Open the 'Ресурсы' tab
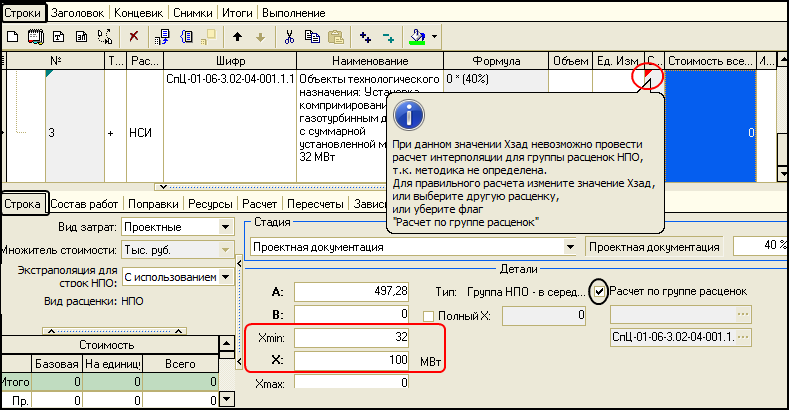 (210, 204)
